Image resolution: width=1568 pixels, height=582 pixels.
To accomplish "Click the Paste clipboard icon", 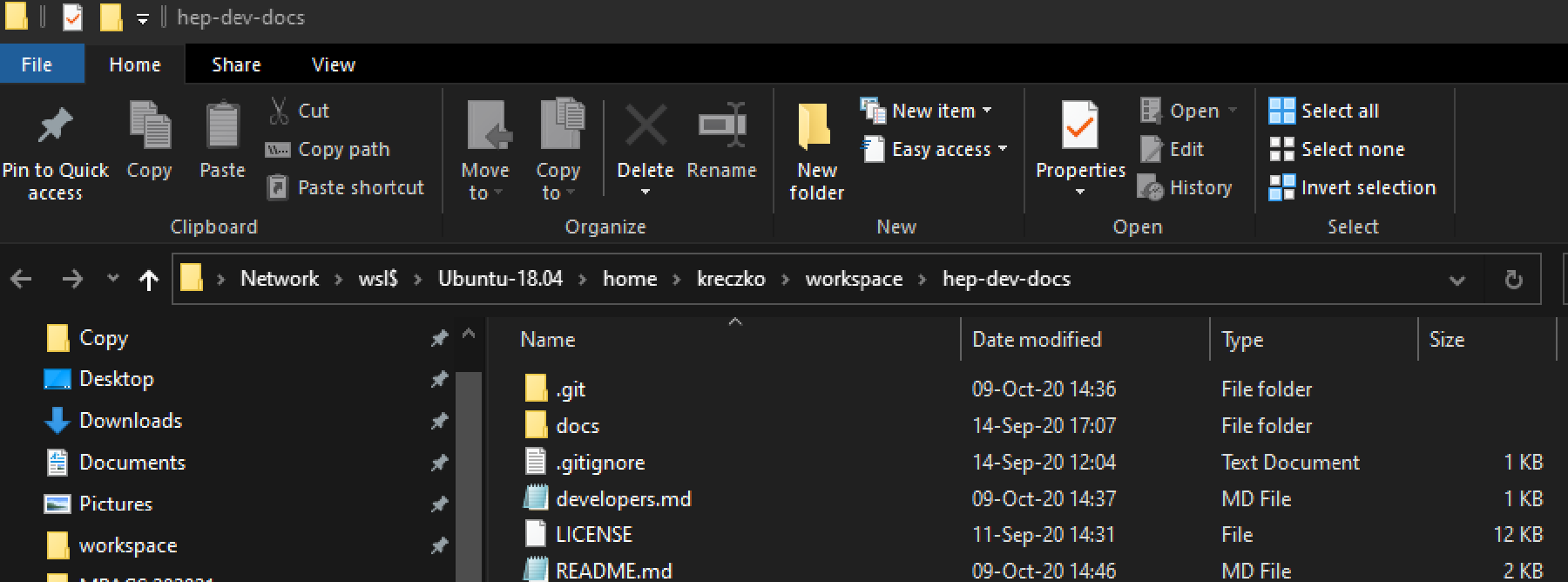I will [222, 126].
